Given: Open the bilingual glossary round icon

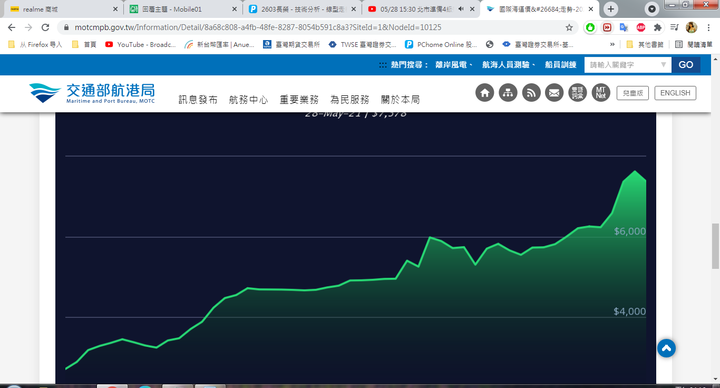Looking at the screenshot, I should click(578, 93).
